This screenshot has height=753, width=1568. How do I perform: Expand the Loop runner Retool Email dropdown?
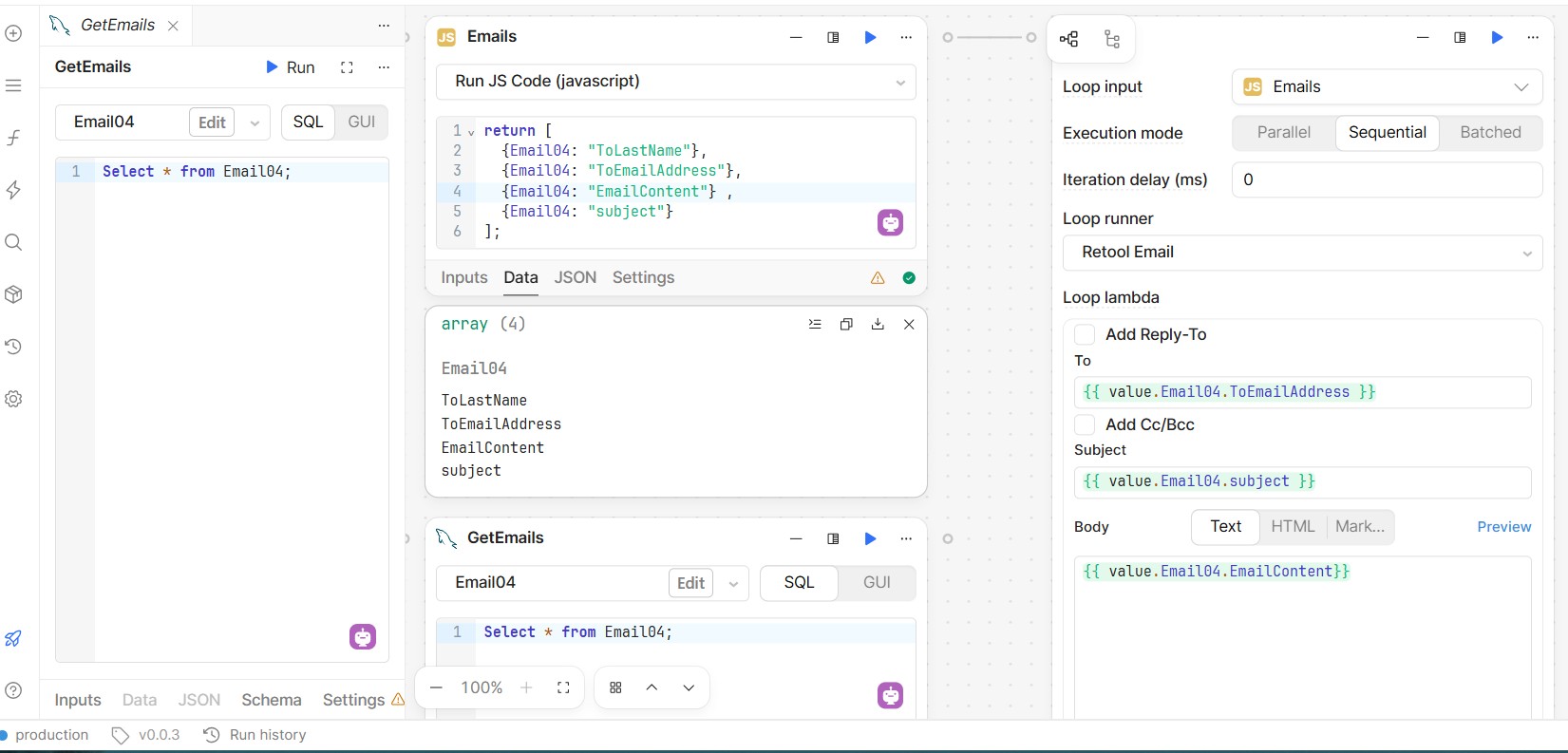coord(1302,253)
